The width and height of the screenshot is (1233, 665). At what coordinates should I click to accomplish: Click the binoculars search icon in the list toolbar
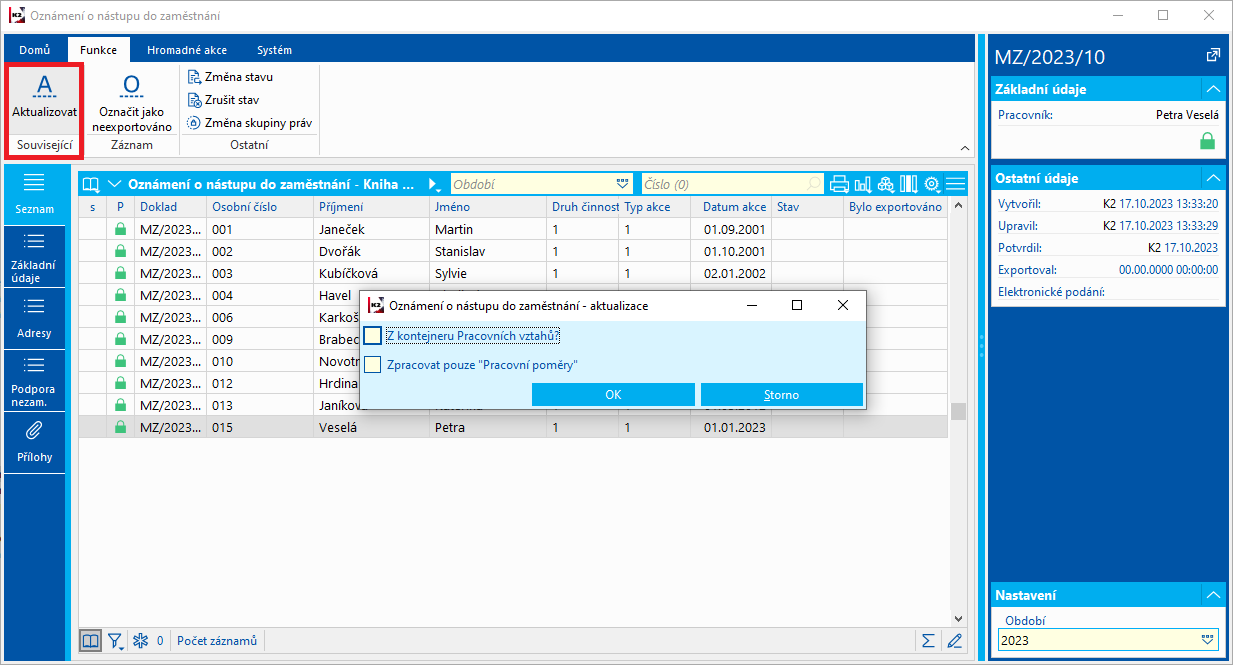886,184
